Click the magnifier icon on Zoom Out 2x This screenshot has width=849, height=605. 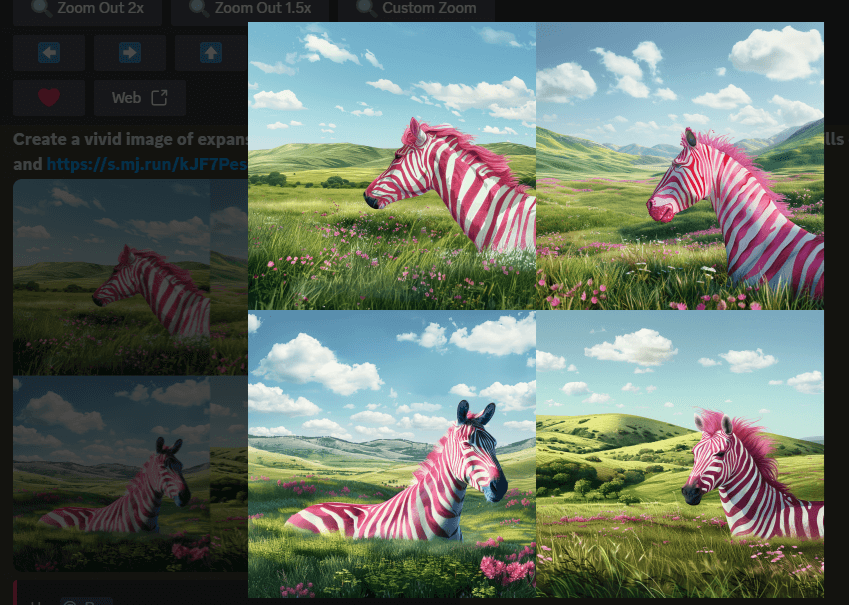pos(42,8)
